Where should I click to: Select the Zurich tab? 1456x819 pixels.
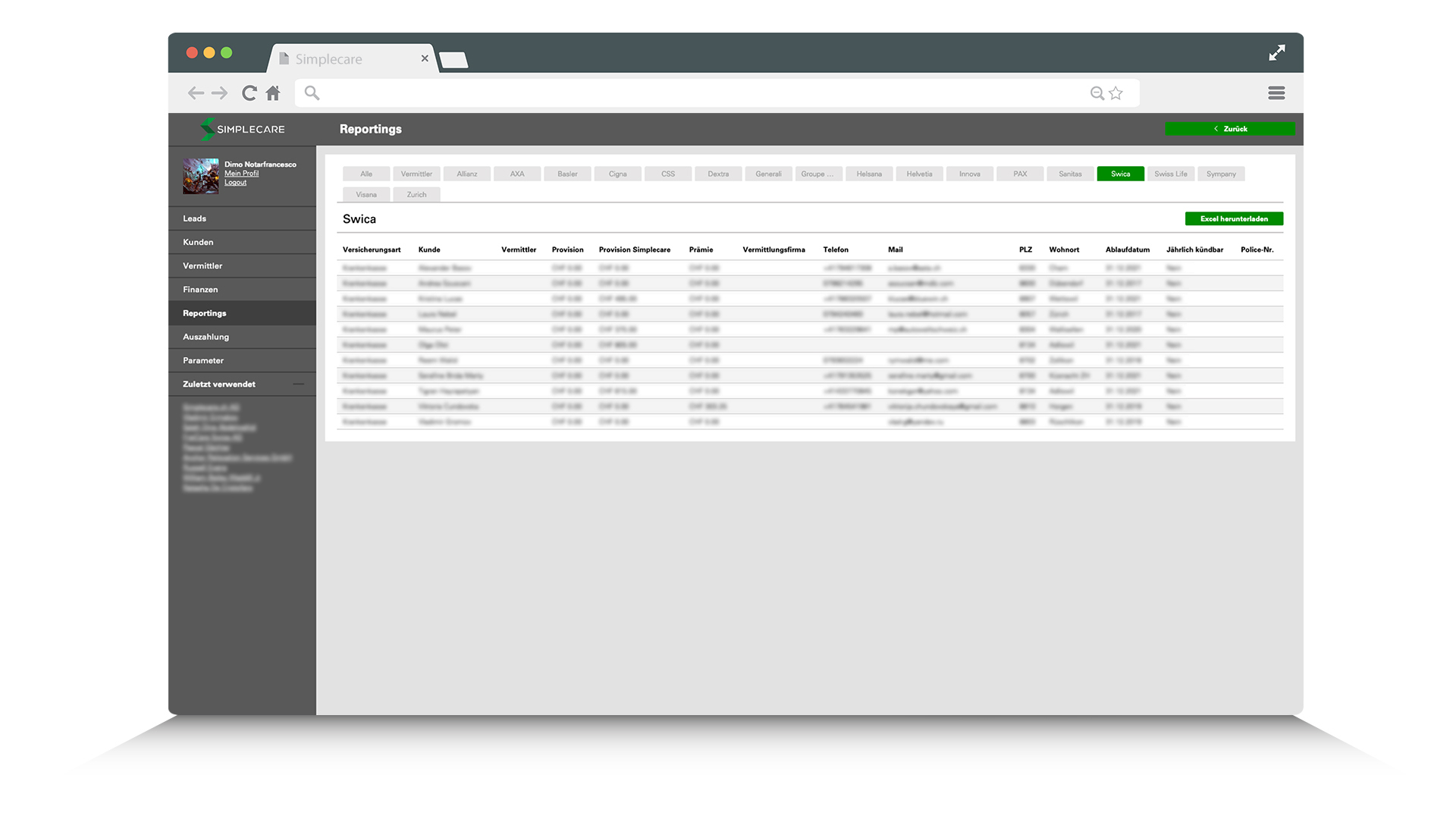point(416,195)
